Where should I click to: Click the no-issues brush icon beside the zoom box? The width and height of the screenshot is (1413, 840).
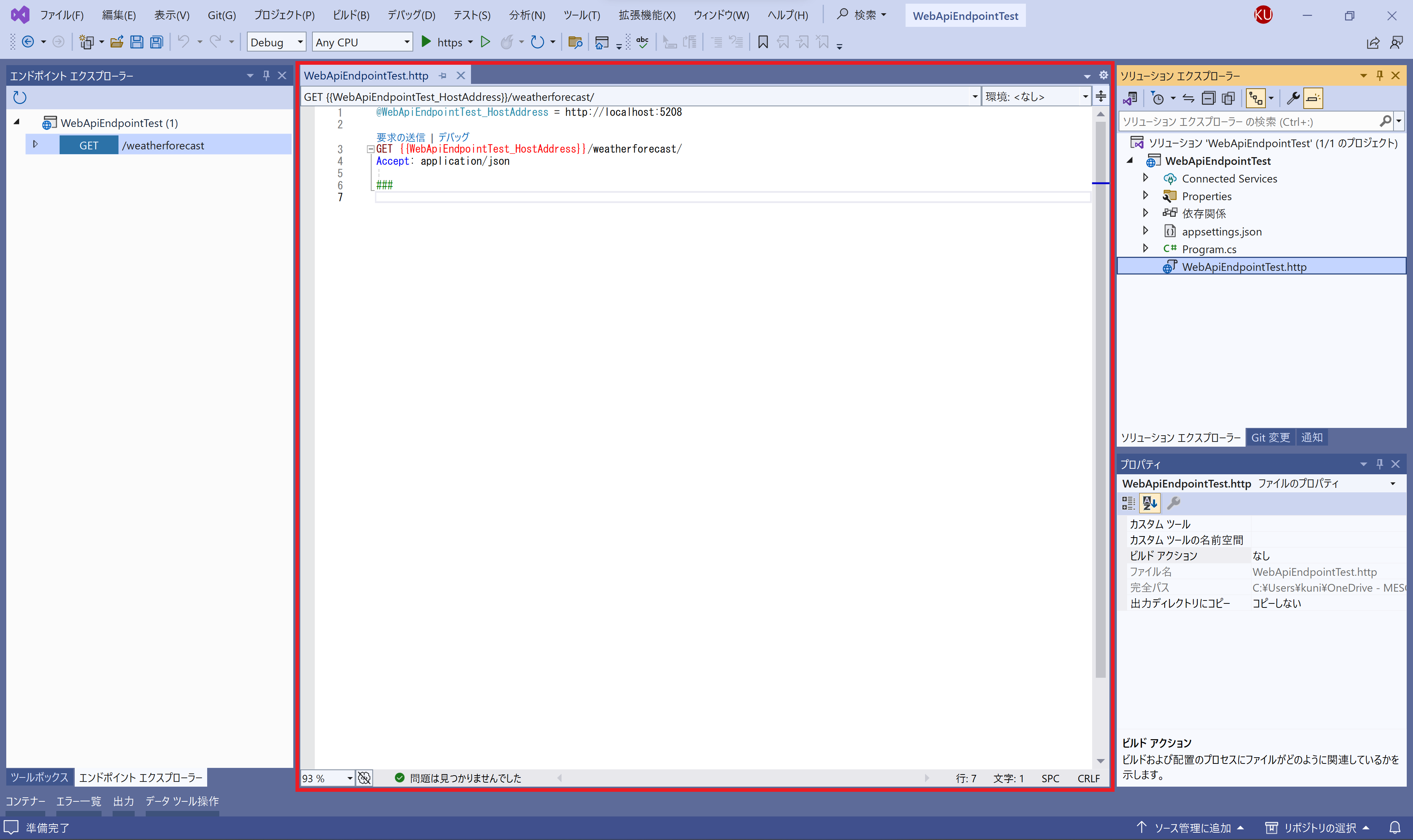[365, 778]
